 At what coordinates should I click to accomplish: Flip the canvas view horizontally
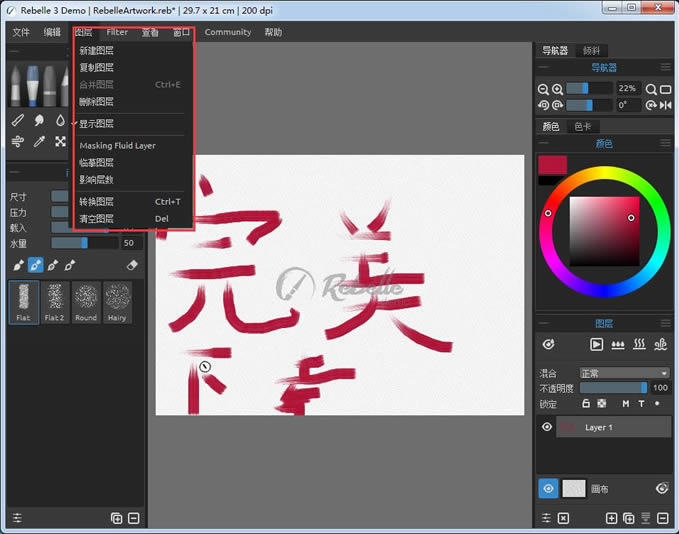coord(666,105)
